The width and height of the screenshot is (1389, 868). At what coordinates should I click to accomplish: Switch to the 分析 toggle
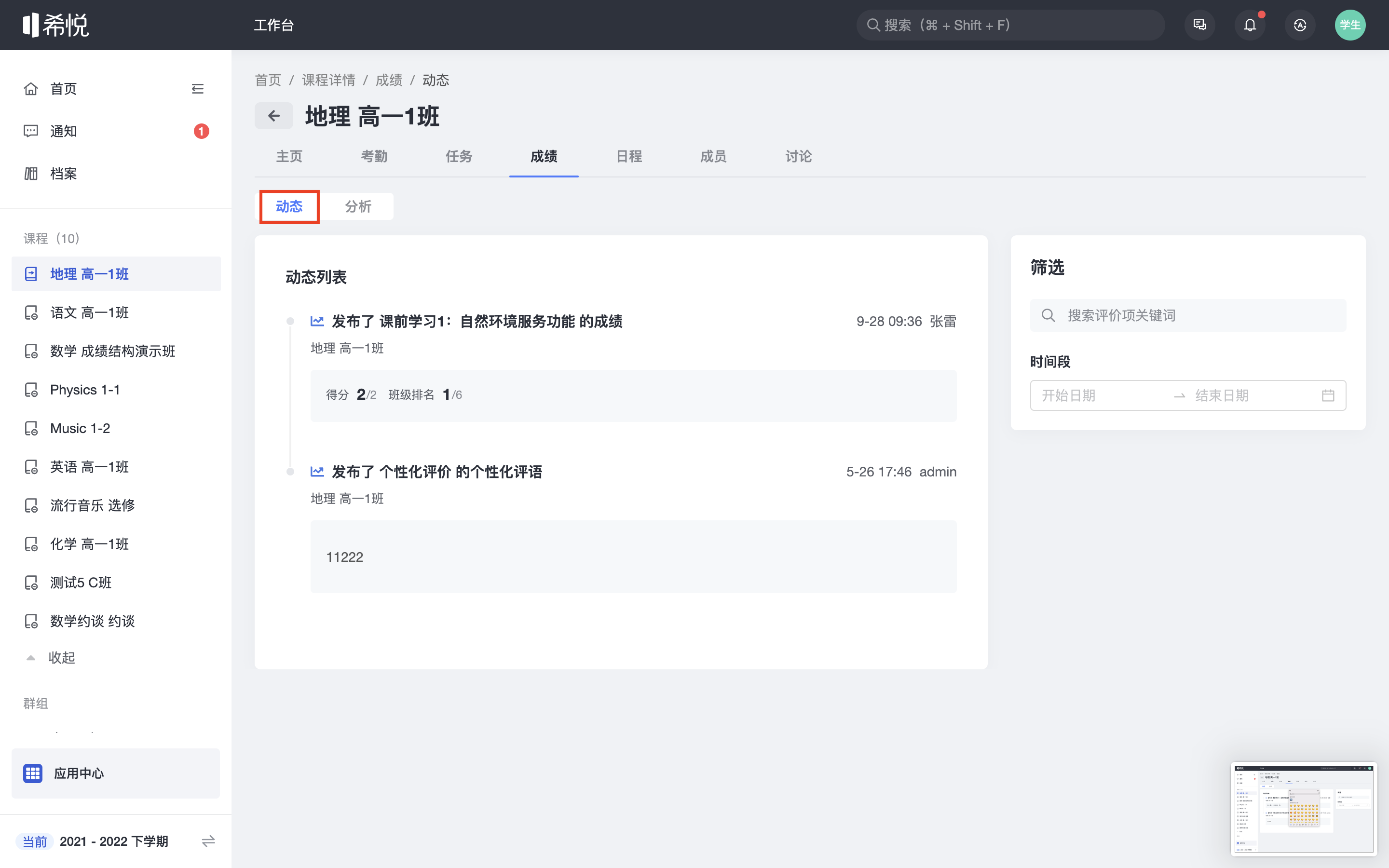click(358, 206)
